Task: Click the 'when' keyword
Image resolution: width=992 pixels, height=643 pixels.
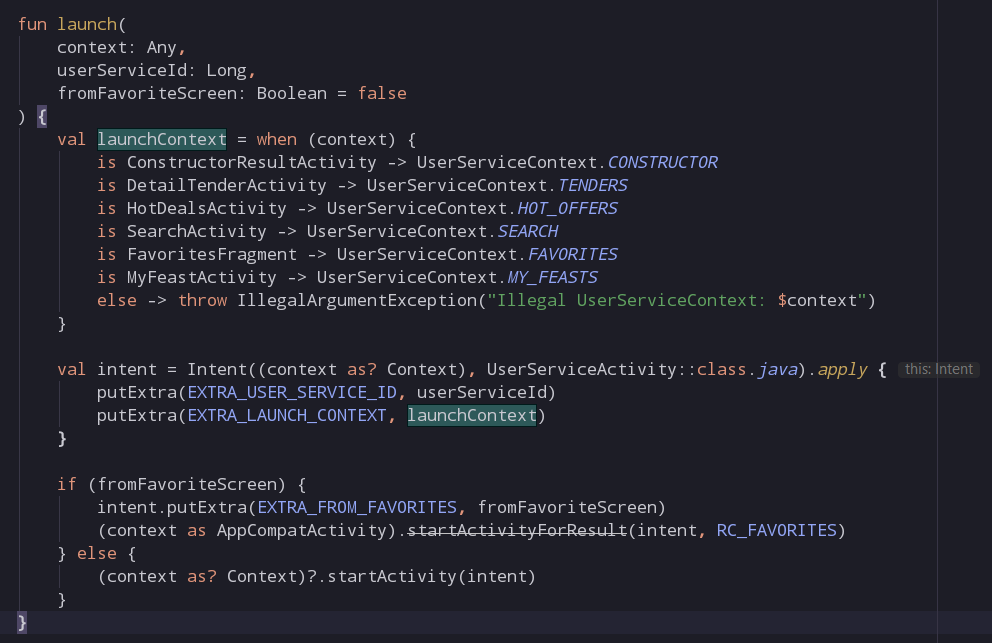Action: click(x=276, y=139)
